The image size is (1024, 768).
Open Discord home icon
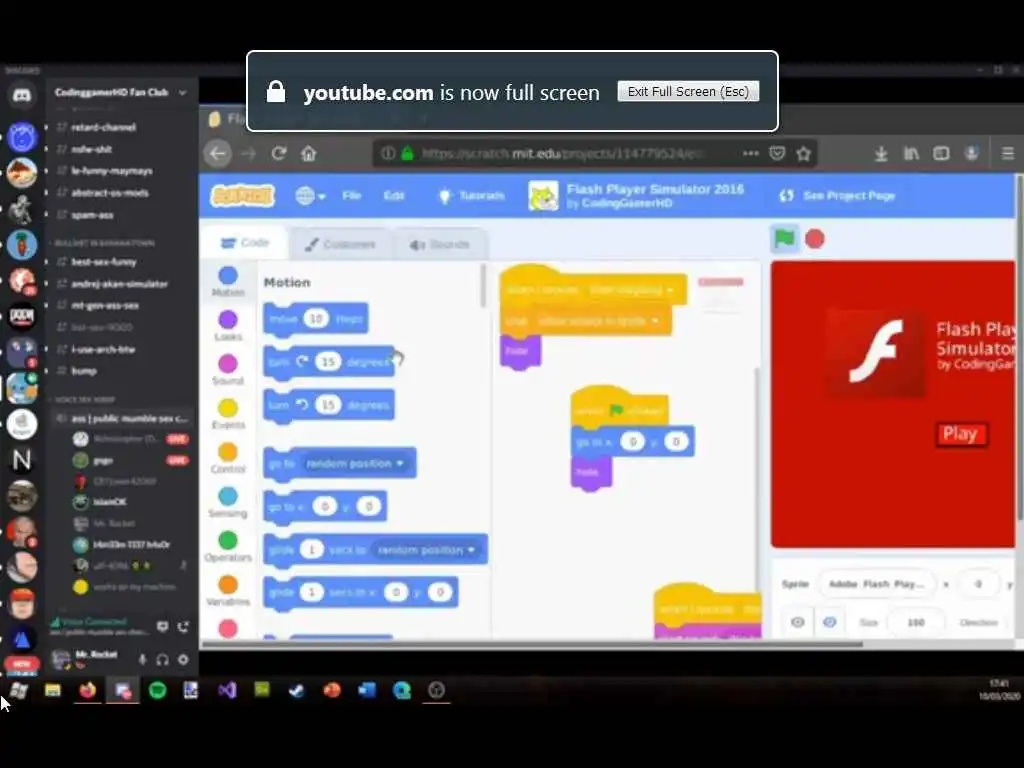pos(22,95)
